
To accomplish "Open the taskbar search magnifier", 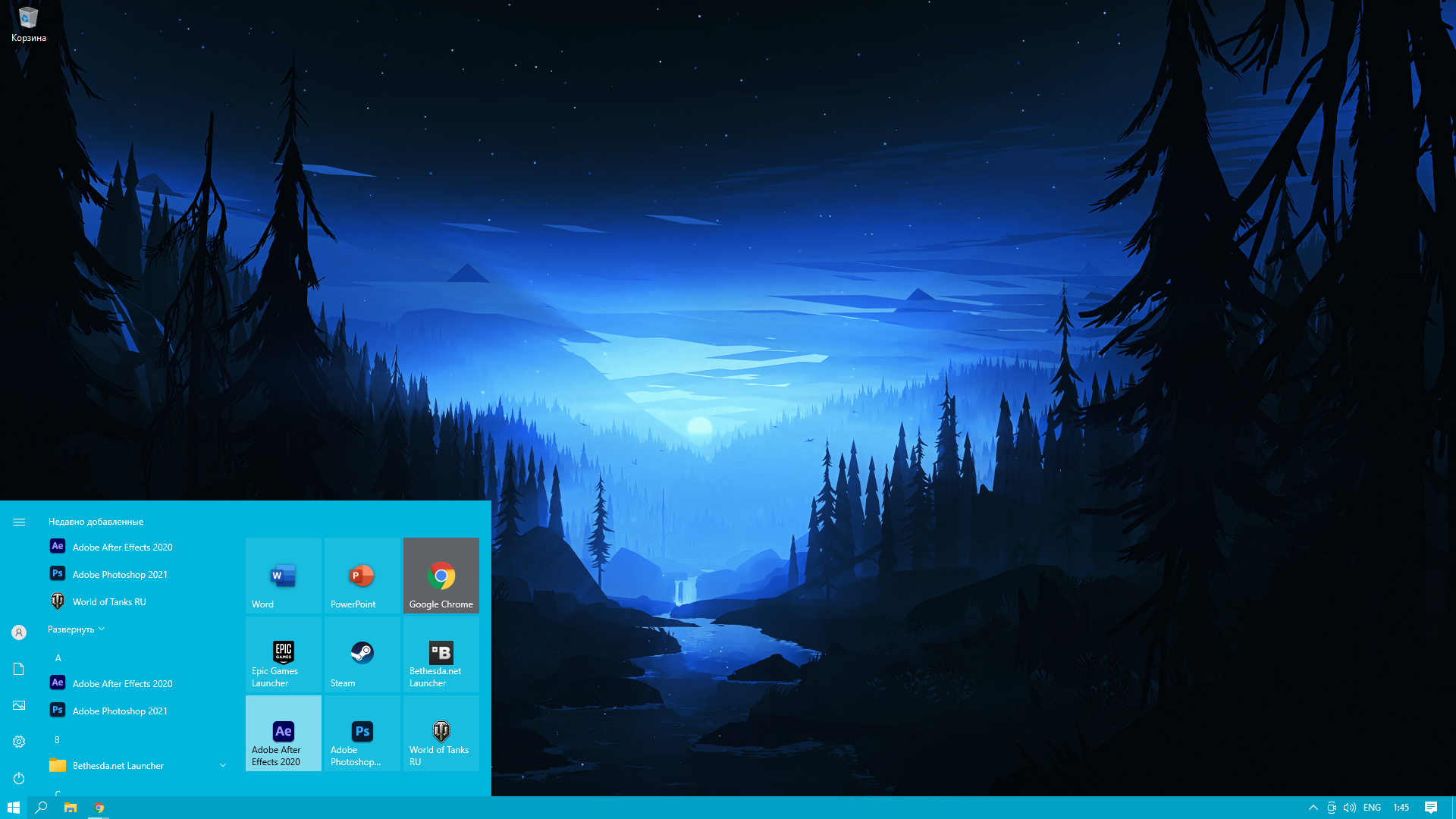I will coord(42,808).
